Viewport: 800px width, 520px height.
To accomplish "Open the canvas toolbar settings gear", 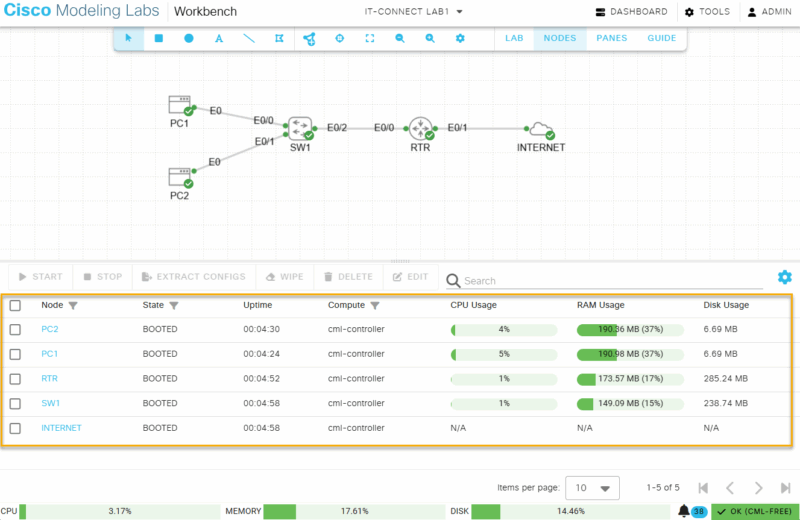I will [460, 38].
